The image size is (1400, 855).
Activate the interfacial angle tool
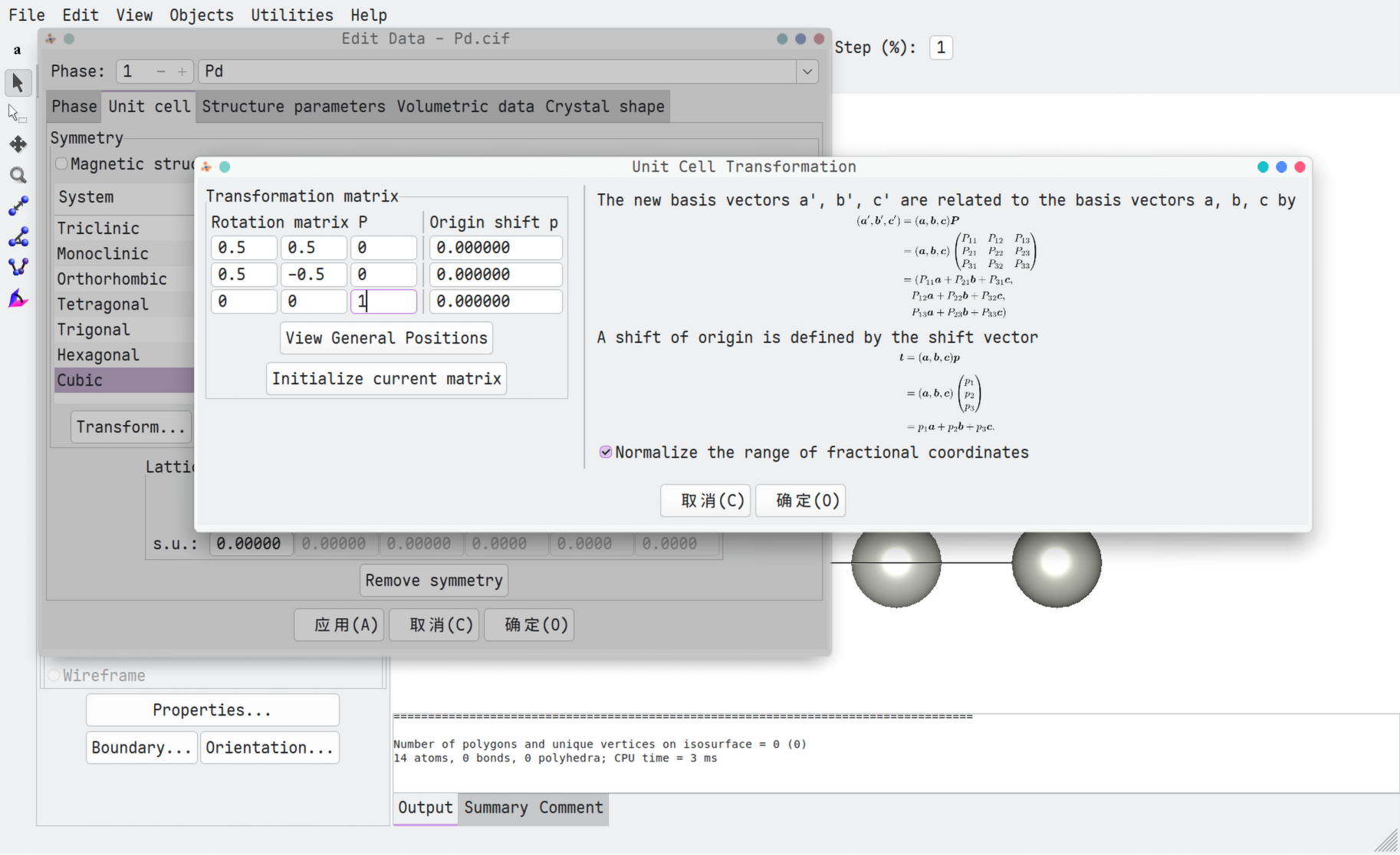[x=18, y=298]
